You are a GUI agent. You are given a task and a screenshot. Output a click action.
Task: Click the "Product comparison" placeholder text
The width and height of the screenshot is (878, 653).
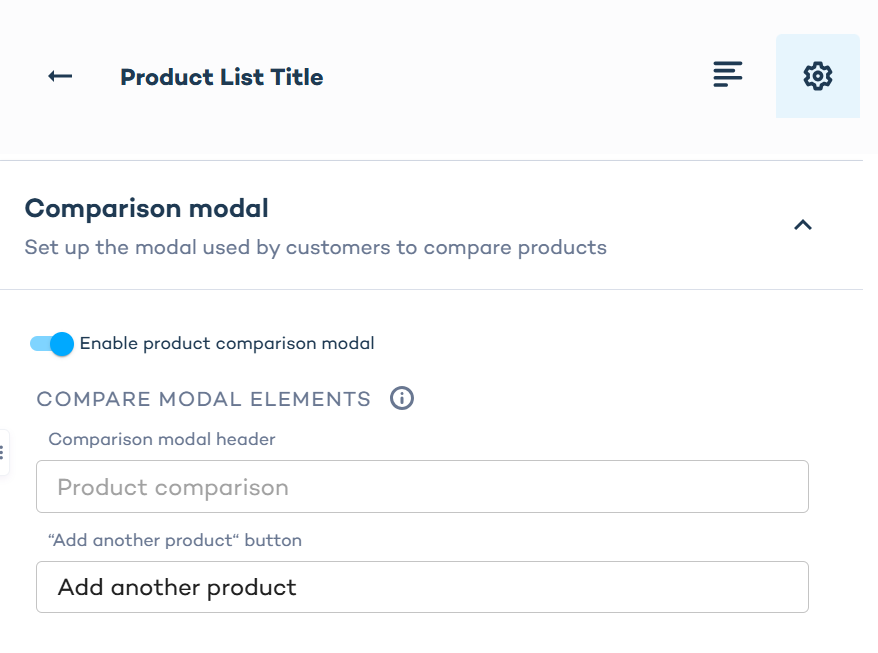[173, 487]
